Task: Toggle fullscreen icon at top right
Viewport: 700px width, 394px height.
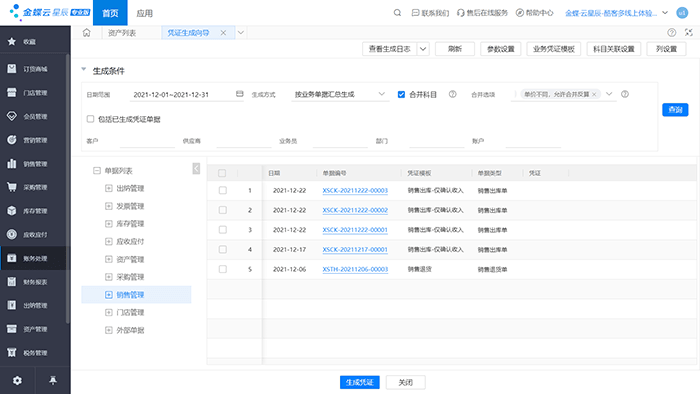Action: coord(689,33)
